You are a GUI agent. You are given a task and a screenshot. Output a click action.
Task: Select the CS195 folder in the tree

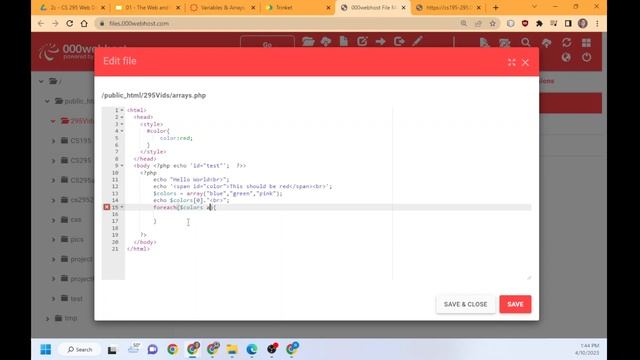click(x=76, y=140)
